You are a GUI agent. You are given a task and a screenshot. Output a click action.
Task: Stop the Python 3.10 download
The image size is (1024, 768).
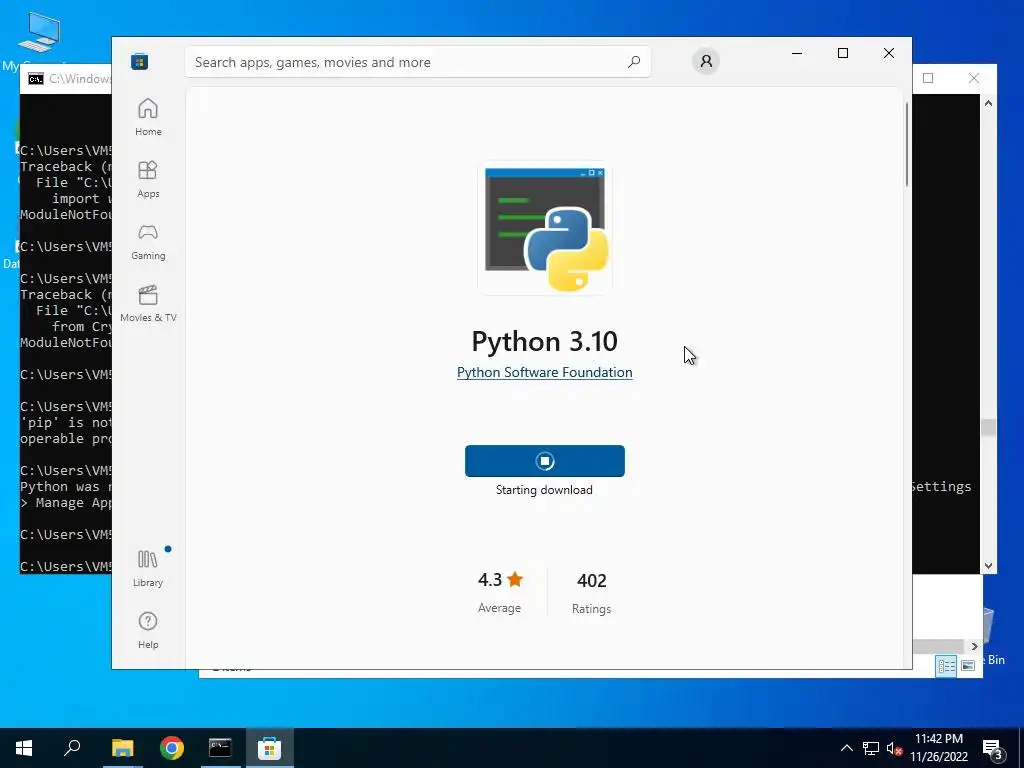tap(545, 461)
